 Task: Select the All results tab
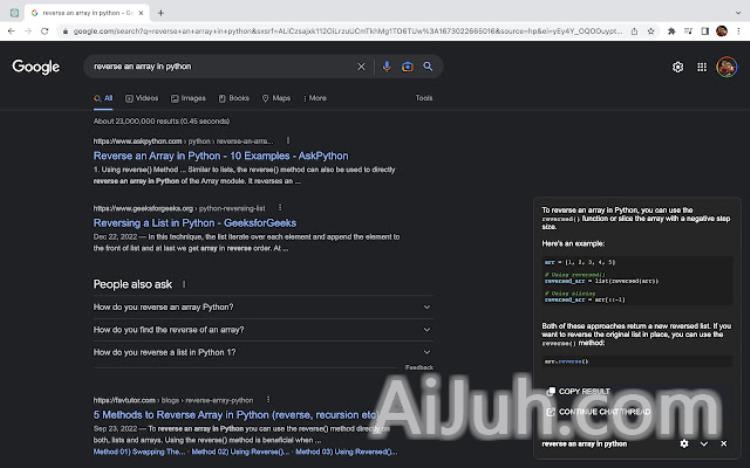(103, 98)
